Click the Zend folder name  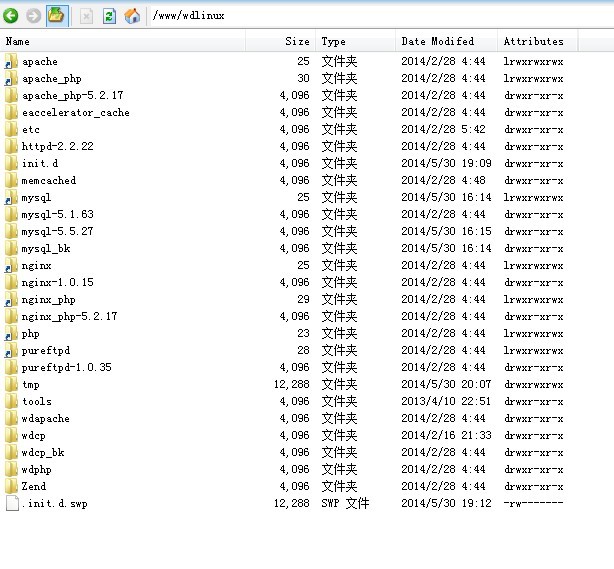coord(34,486)
